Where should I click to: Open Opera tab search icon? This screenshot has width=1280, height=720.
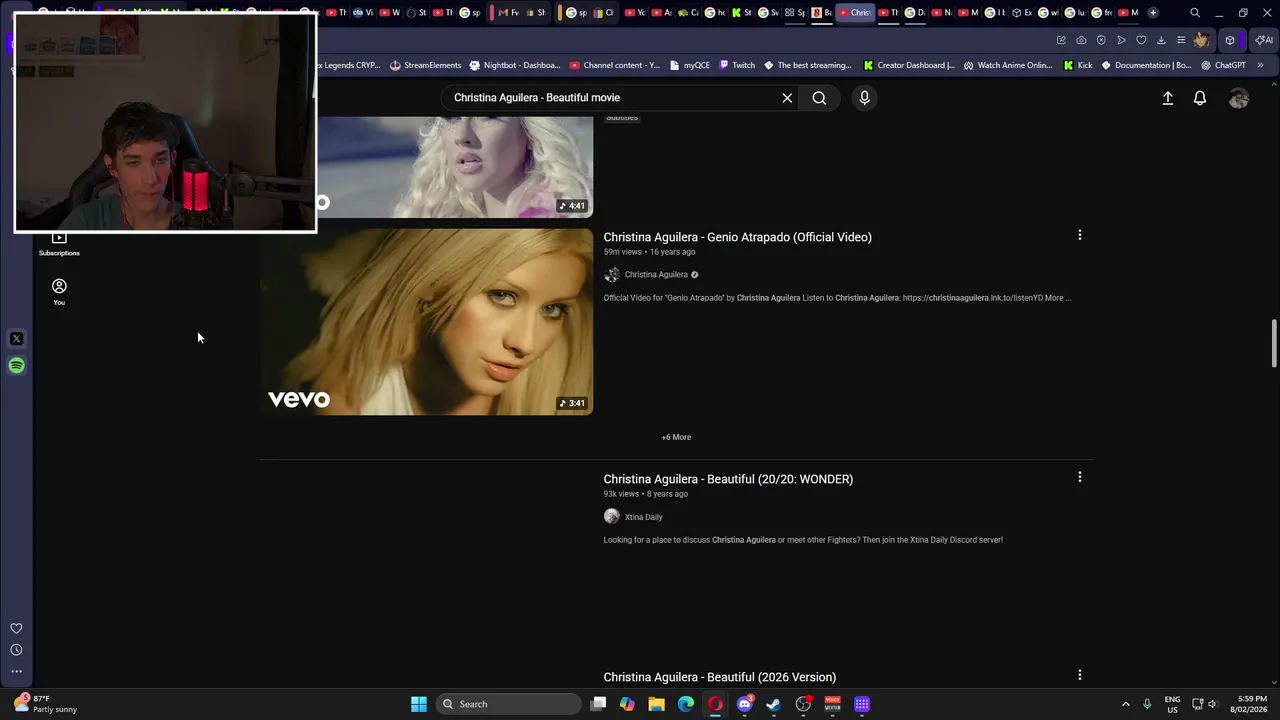point(1195,13)
